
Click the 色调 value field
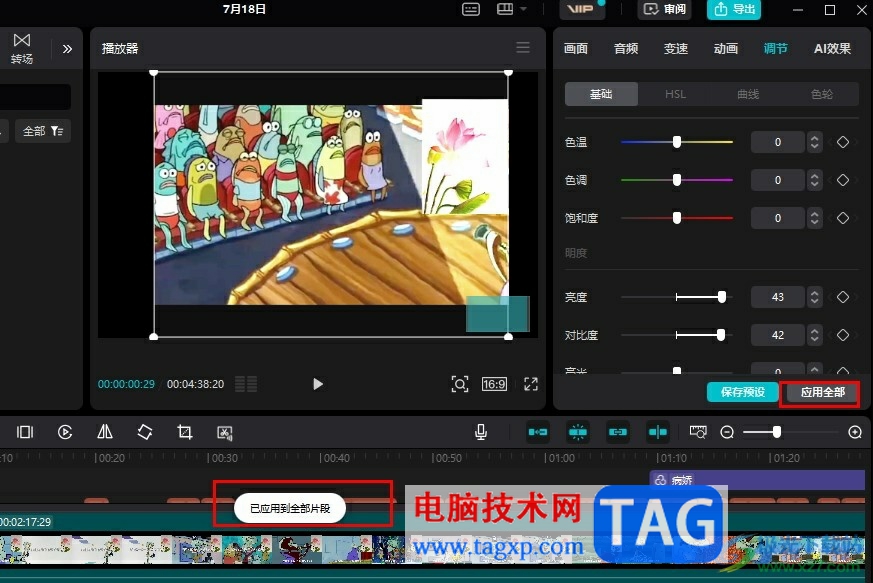tap(778, 180)
